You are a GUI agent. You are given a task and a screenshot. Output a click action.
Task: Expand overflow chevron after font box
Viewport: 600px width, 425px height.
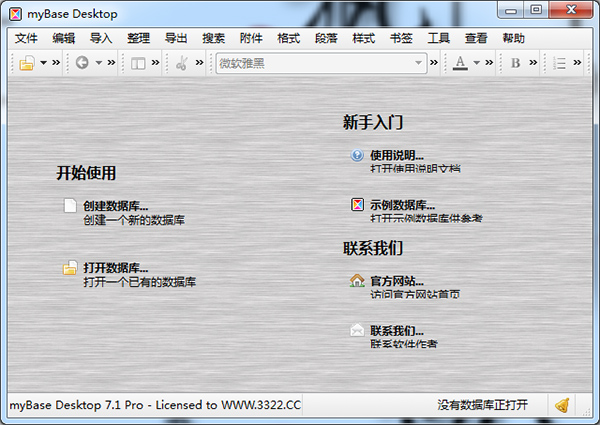pos(434,62)
